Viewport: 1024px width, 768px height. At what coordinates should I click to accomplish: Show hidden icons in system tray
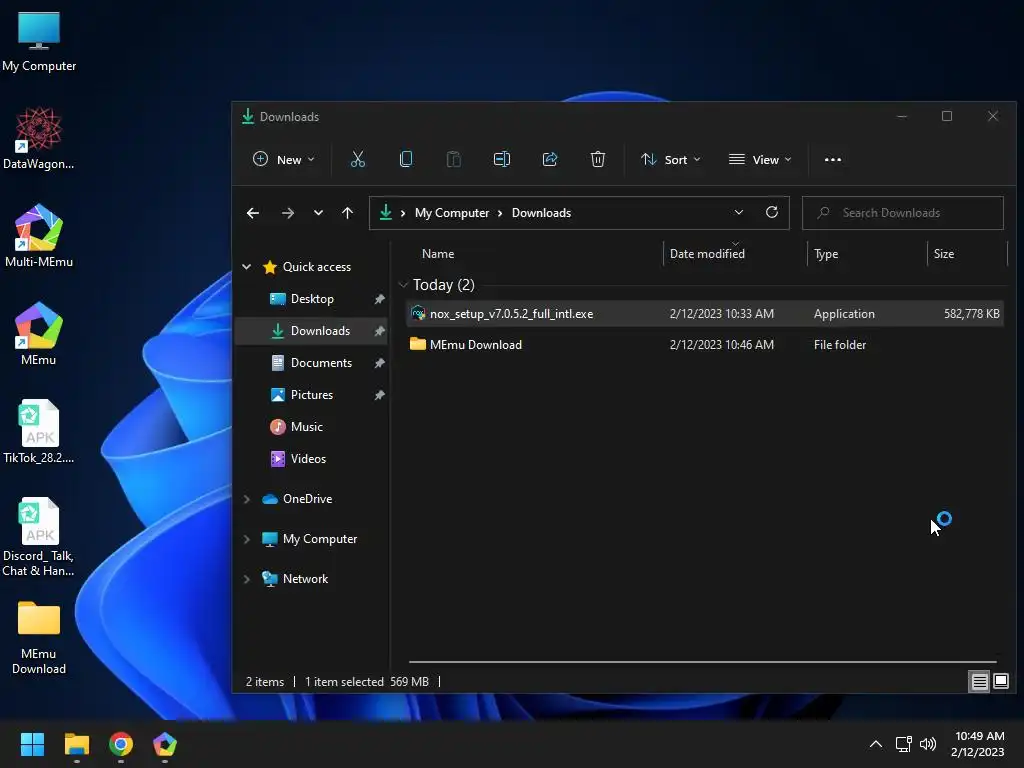(876, 744)
